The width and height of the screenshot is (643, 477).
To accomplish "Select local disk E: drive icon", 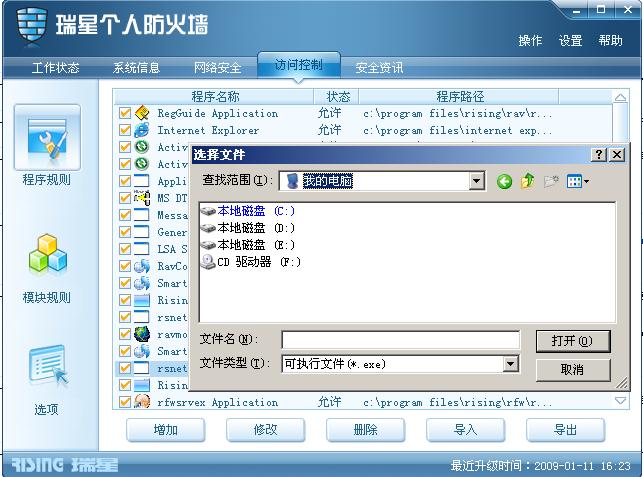I will (x=208, y=245).
